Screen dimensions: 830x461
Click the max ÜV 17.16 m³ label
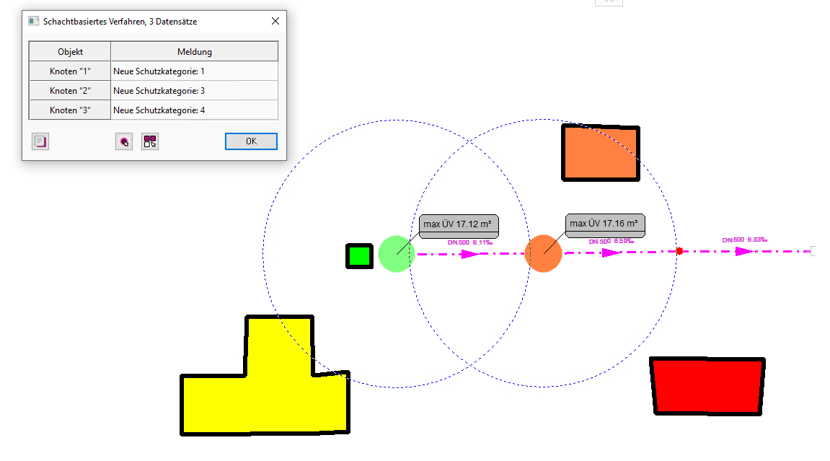point(606,224)
